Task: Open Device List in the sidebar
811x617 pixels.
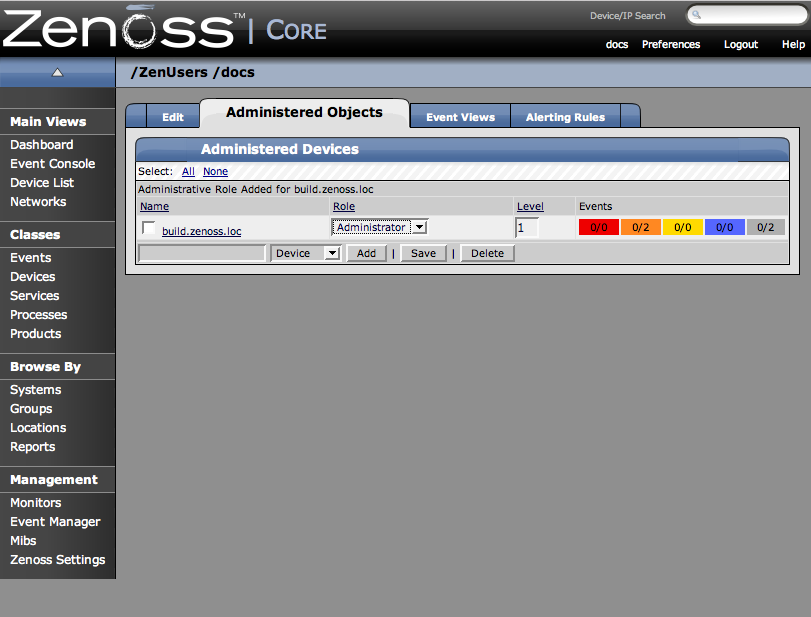Action: (42, 183)
